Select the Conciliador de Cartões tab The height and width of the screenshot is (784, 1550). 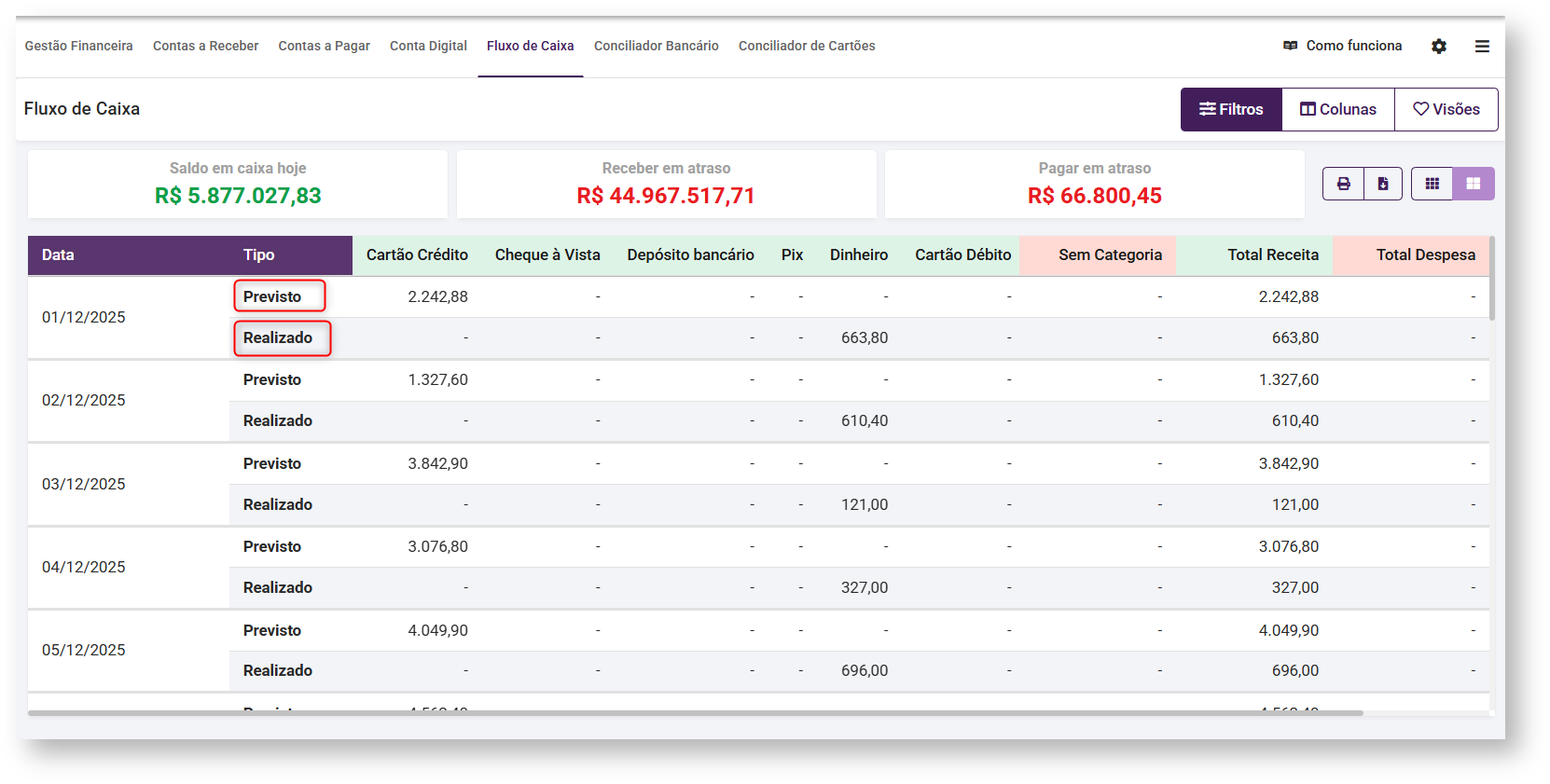pyautogui.click(x=807, y=46)
